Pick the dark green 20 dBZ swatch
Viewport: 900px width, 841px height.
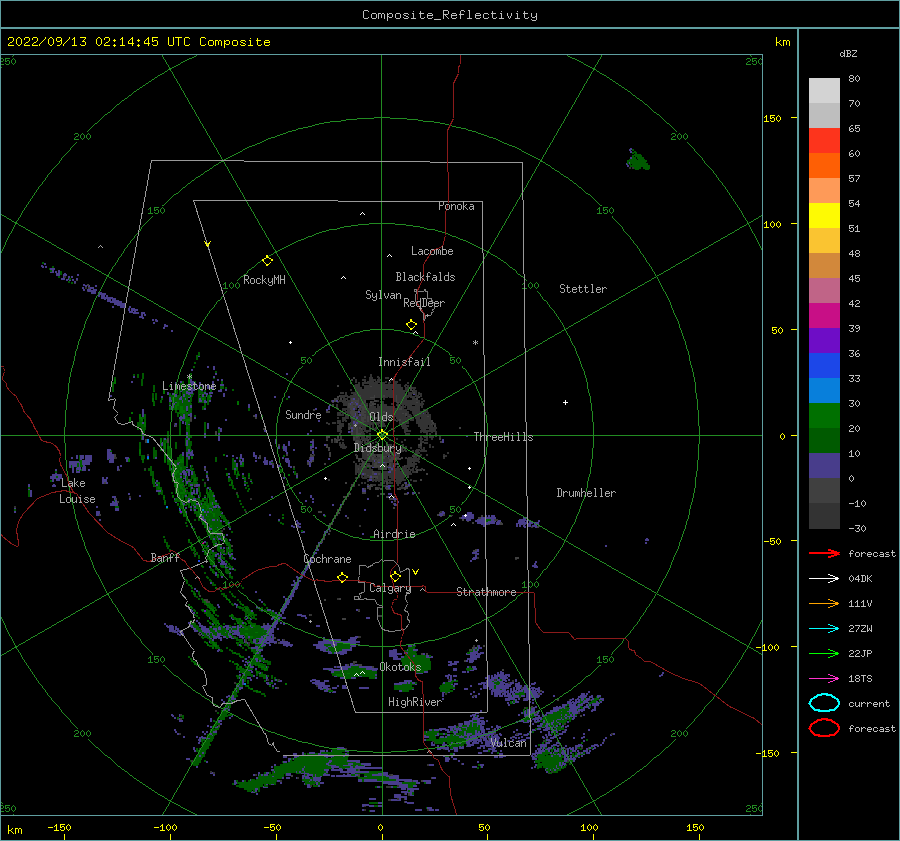tap(824, 440)
